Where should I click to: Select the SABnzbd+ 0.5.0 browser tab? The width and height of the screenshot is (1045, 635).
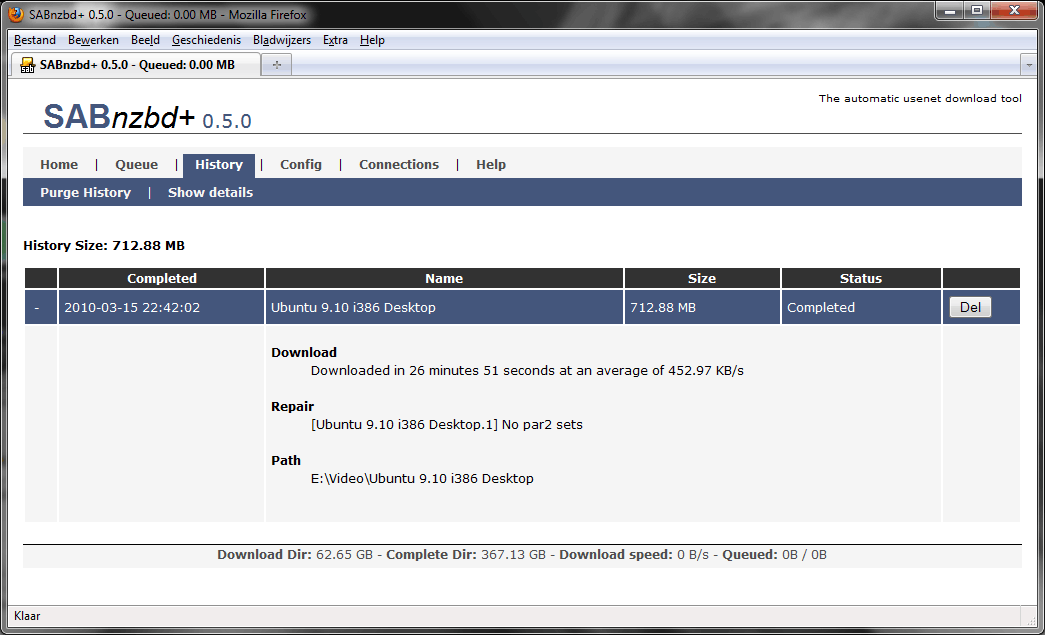tap(137, 65)
